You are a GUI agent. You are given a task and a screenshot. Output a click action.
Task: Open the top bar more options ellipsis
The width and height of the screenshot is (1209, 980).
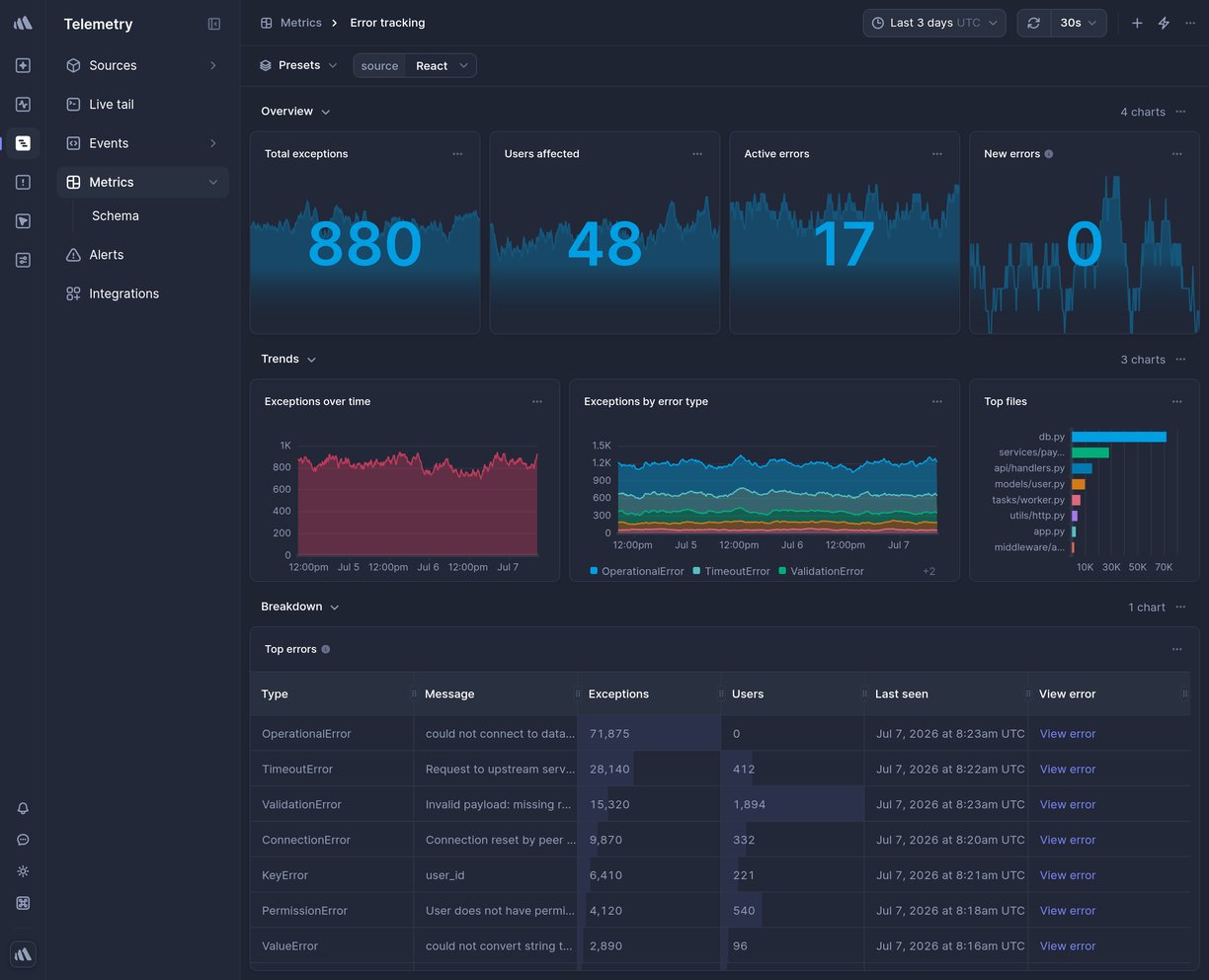point(1190,23)
